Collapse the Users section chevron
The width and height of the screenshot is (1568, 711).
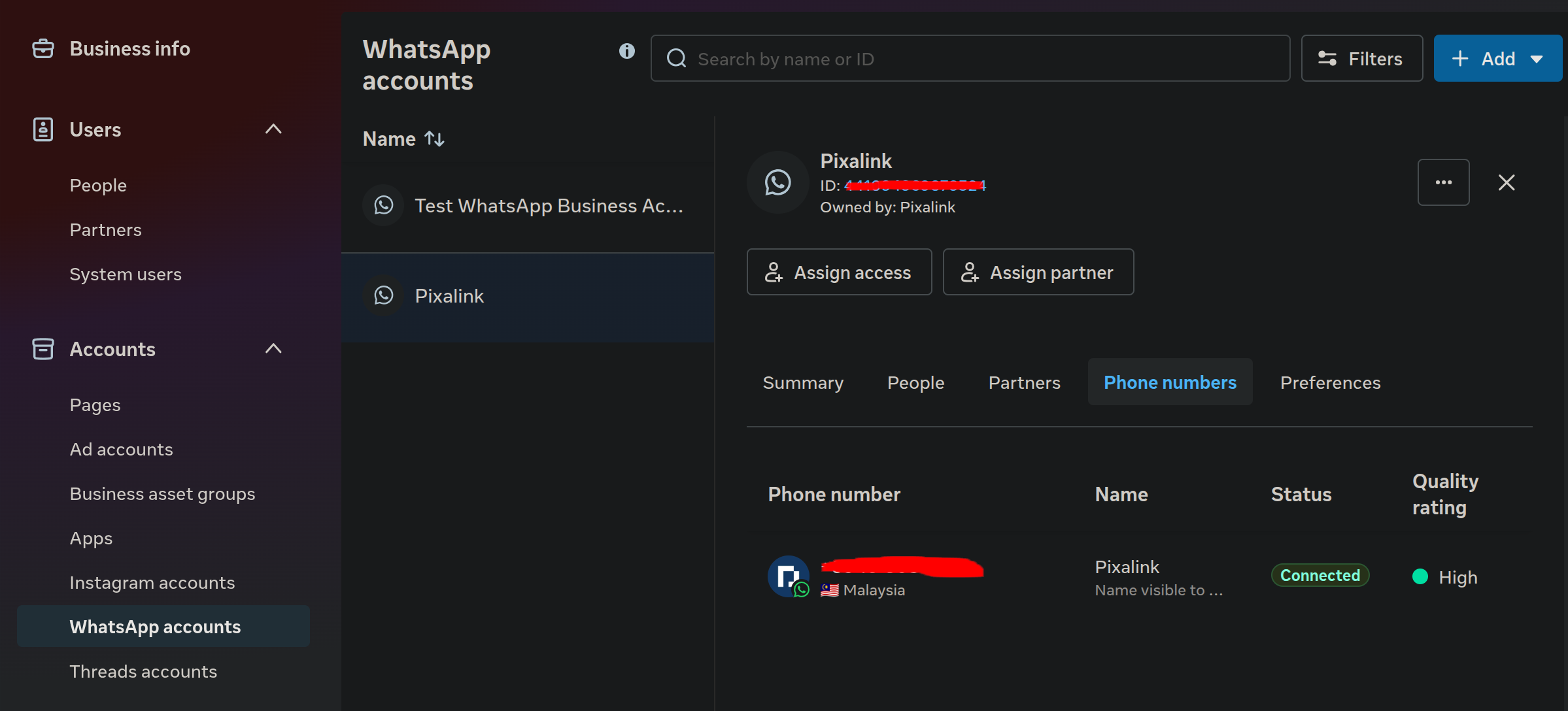[273, 129]
